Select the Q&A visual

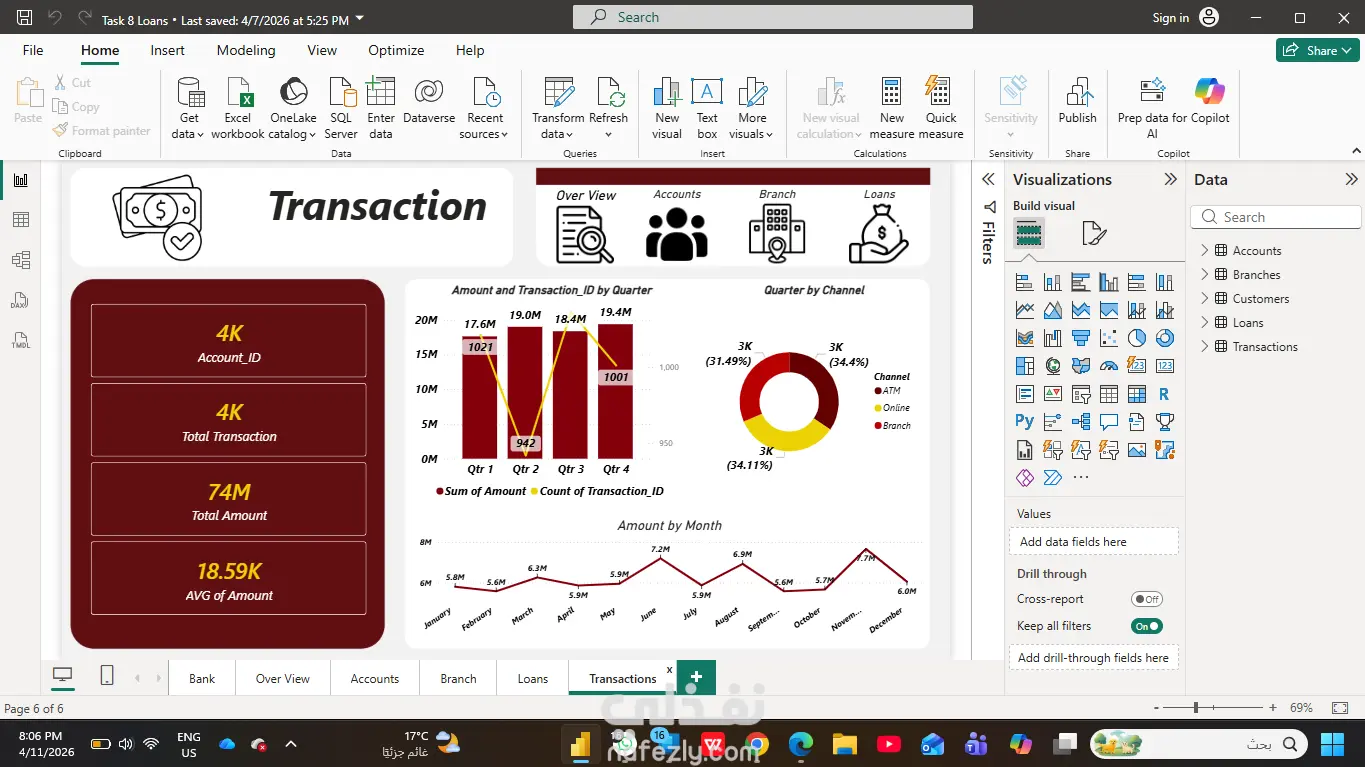coord(1108,422)
